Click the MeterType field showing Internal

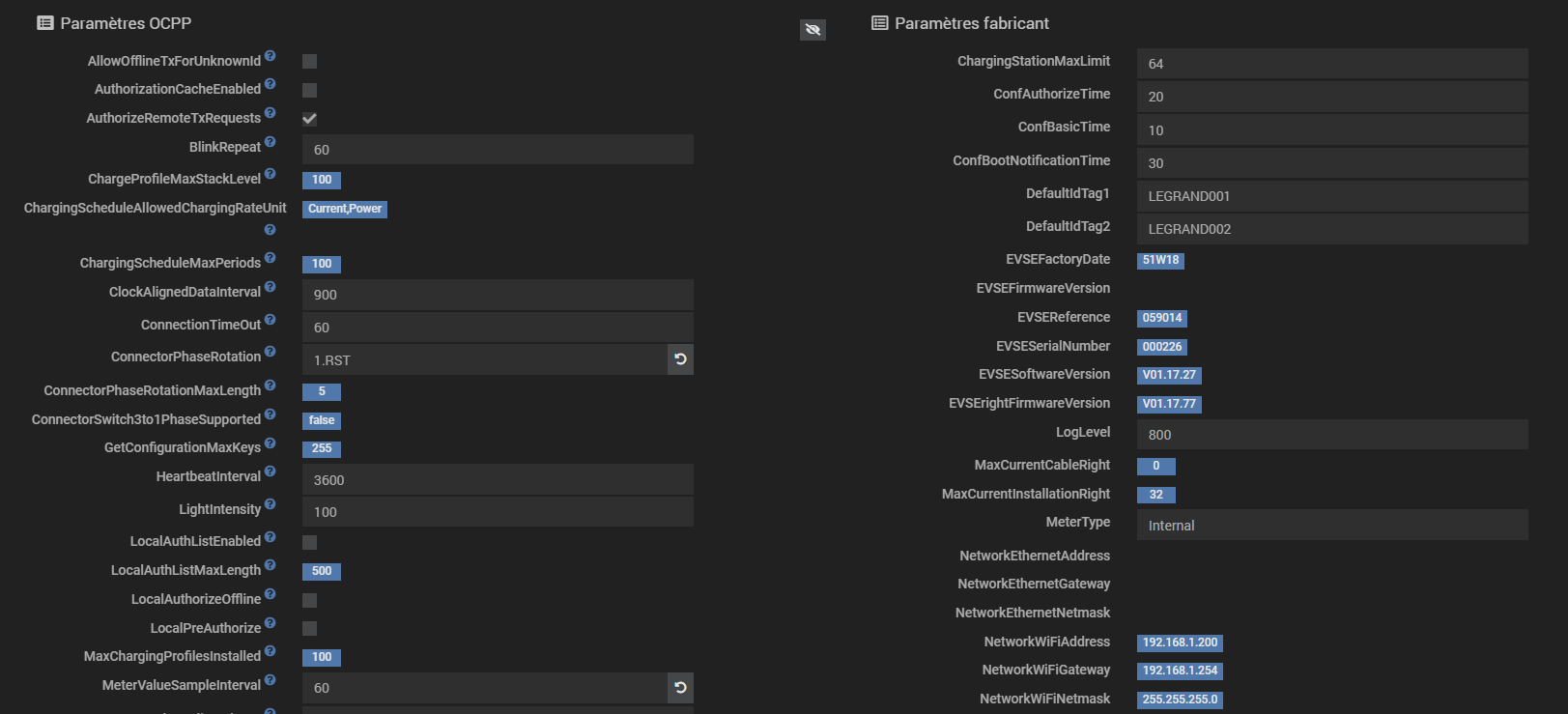[1331, 526]
